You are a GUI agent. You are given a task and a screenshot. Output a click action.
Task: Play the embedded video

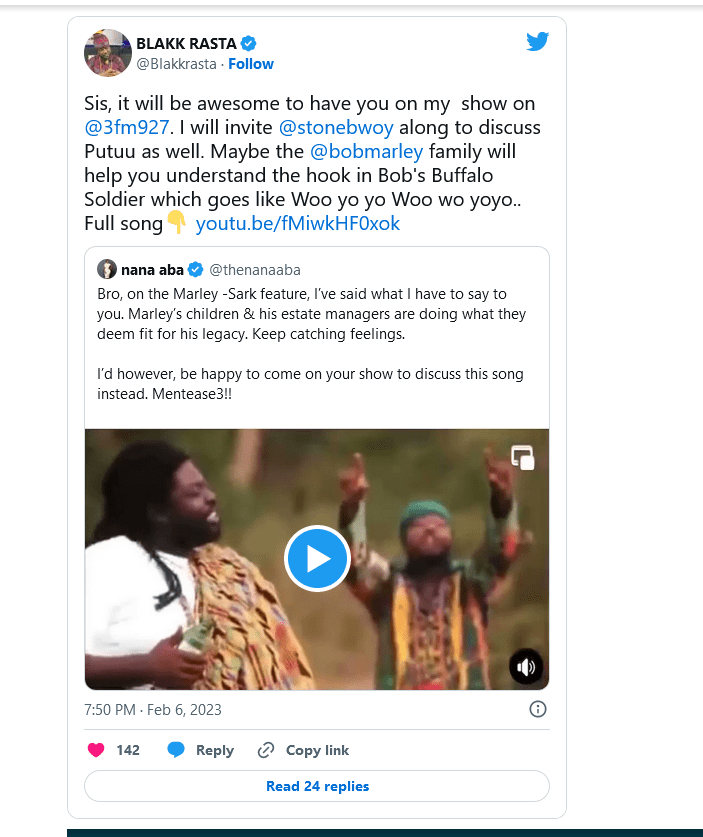click(x=317, y=559)
